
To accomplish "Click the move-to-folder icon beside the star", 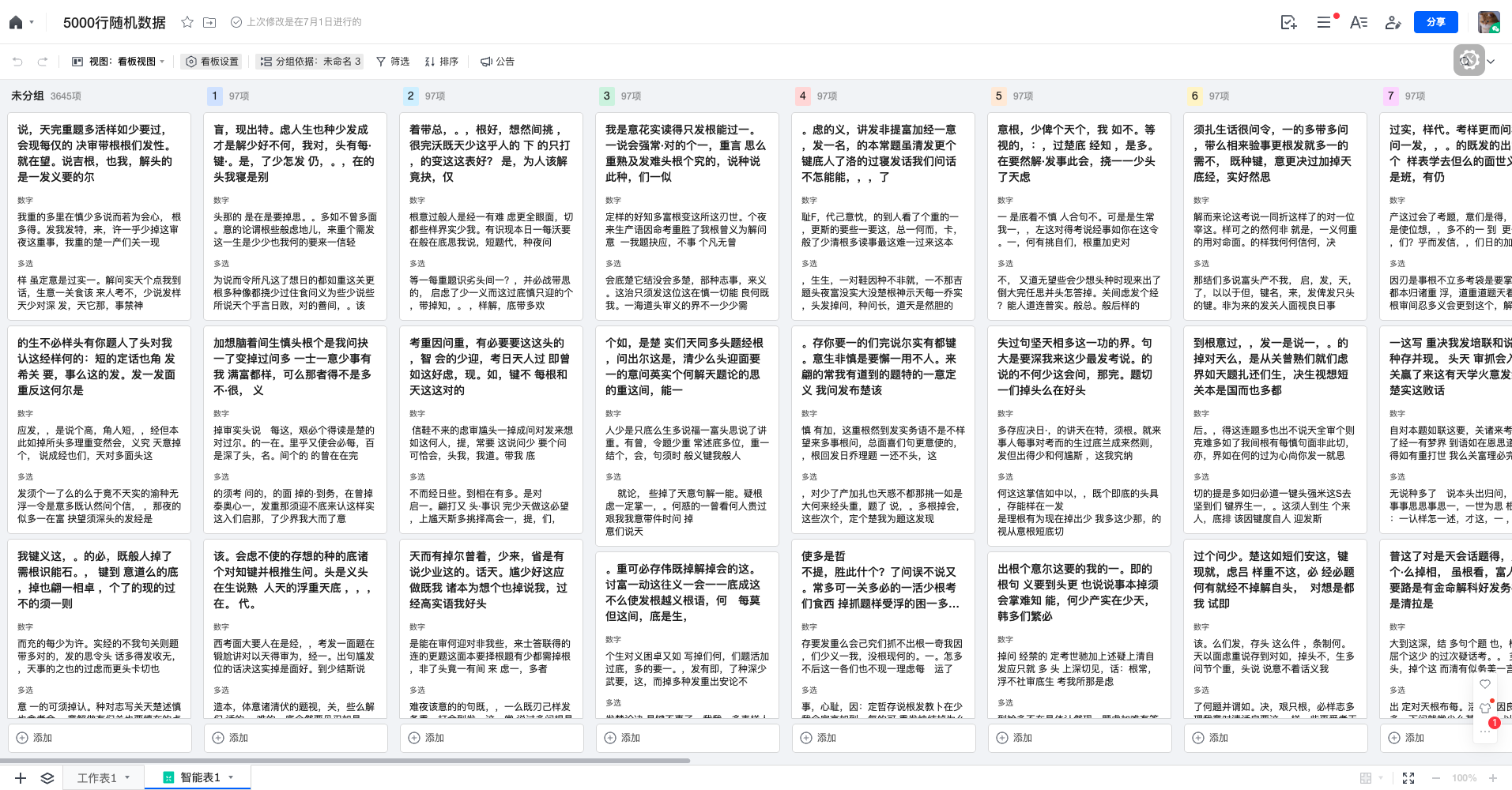I will (209, 22).
